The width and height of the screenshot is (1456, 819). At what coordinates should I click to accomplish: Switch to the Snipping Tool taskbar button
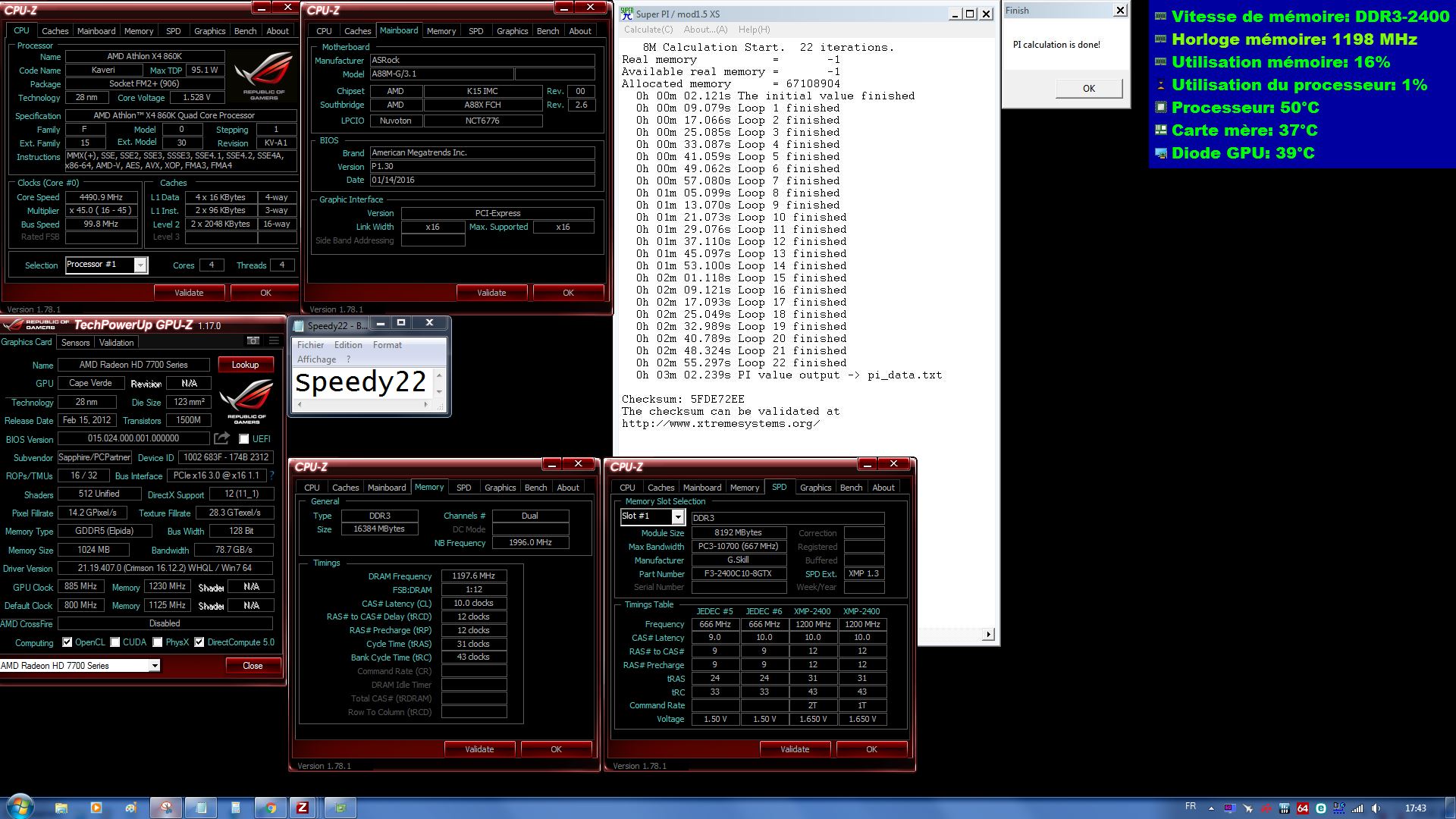[x=166, y=808]
